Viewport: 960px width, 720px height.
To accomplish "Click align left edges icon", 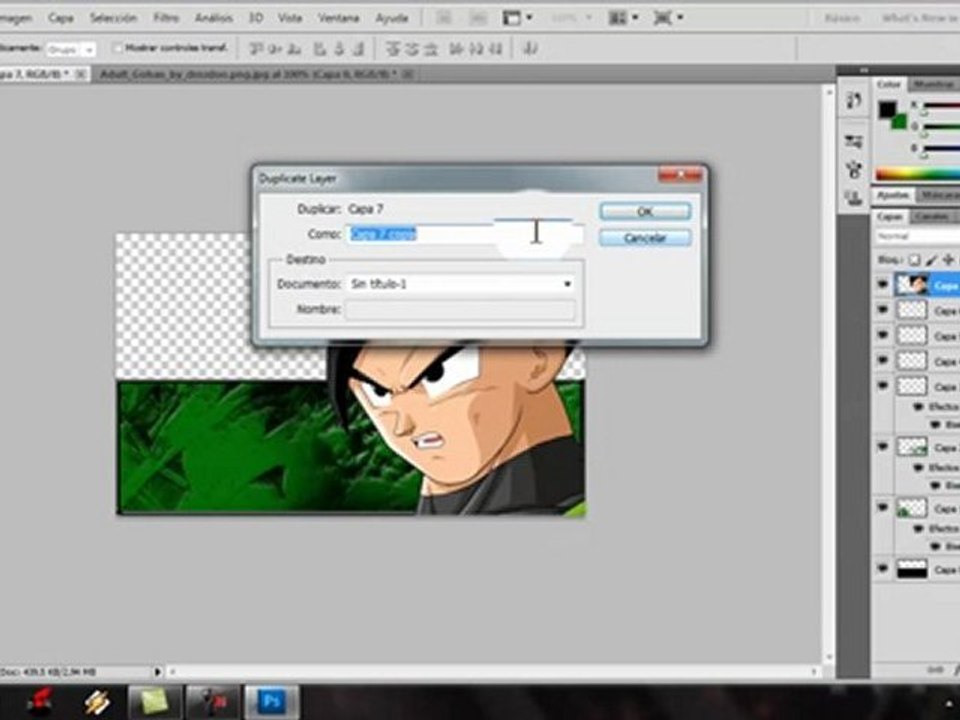I will 320,48.
